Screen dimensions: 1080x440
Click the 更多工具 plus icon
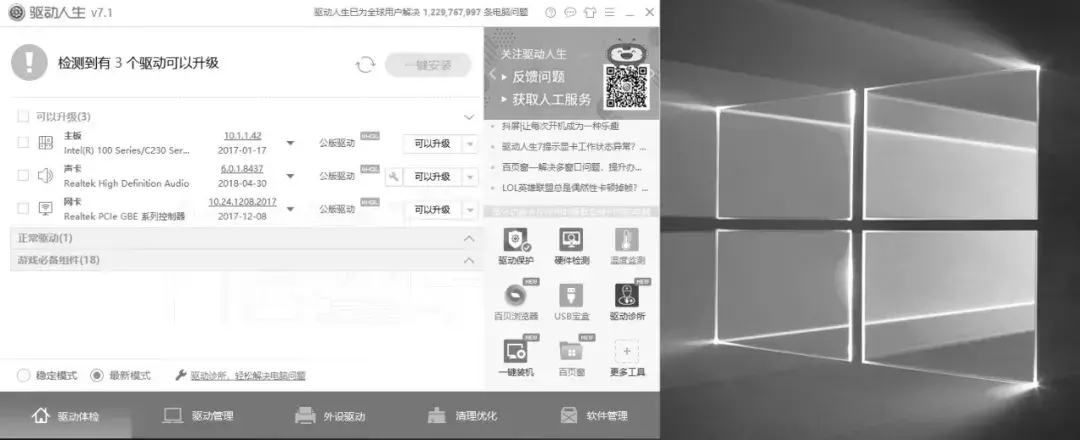click(x=627, y=353)
